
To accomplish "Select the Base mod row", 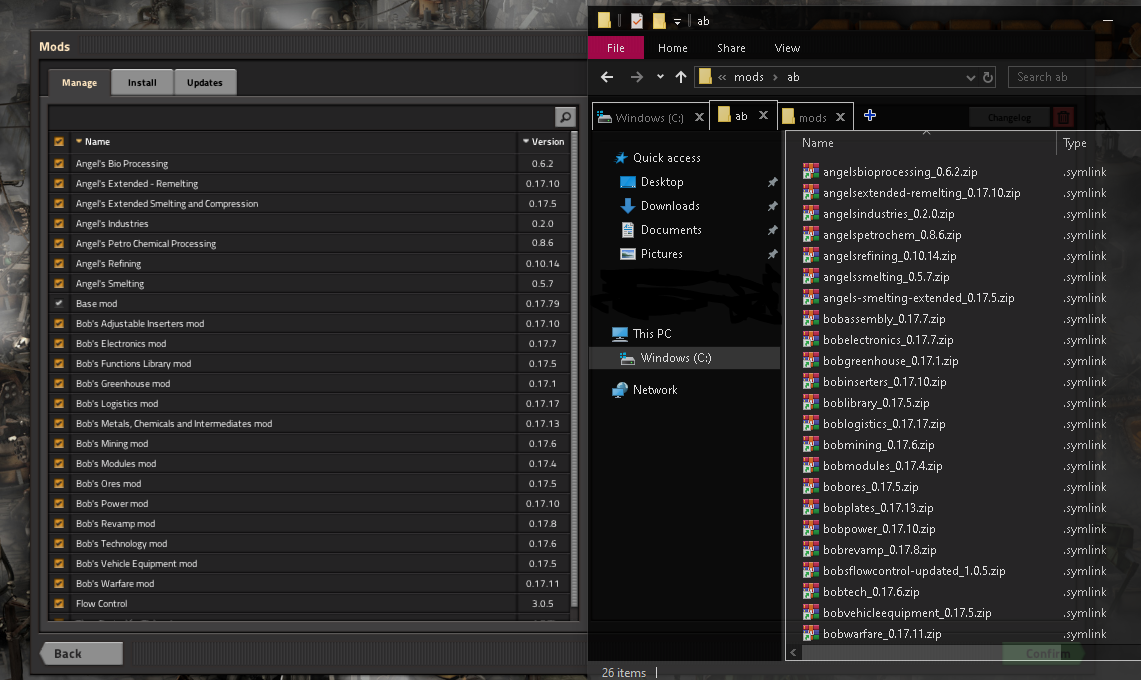I will pos(310,304).
